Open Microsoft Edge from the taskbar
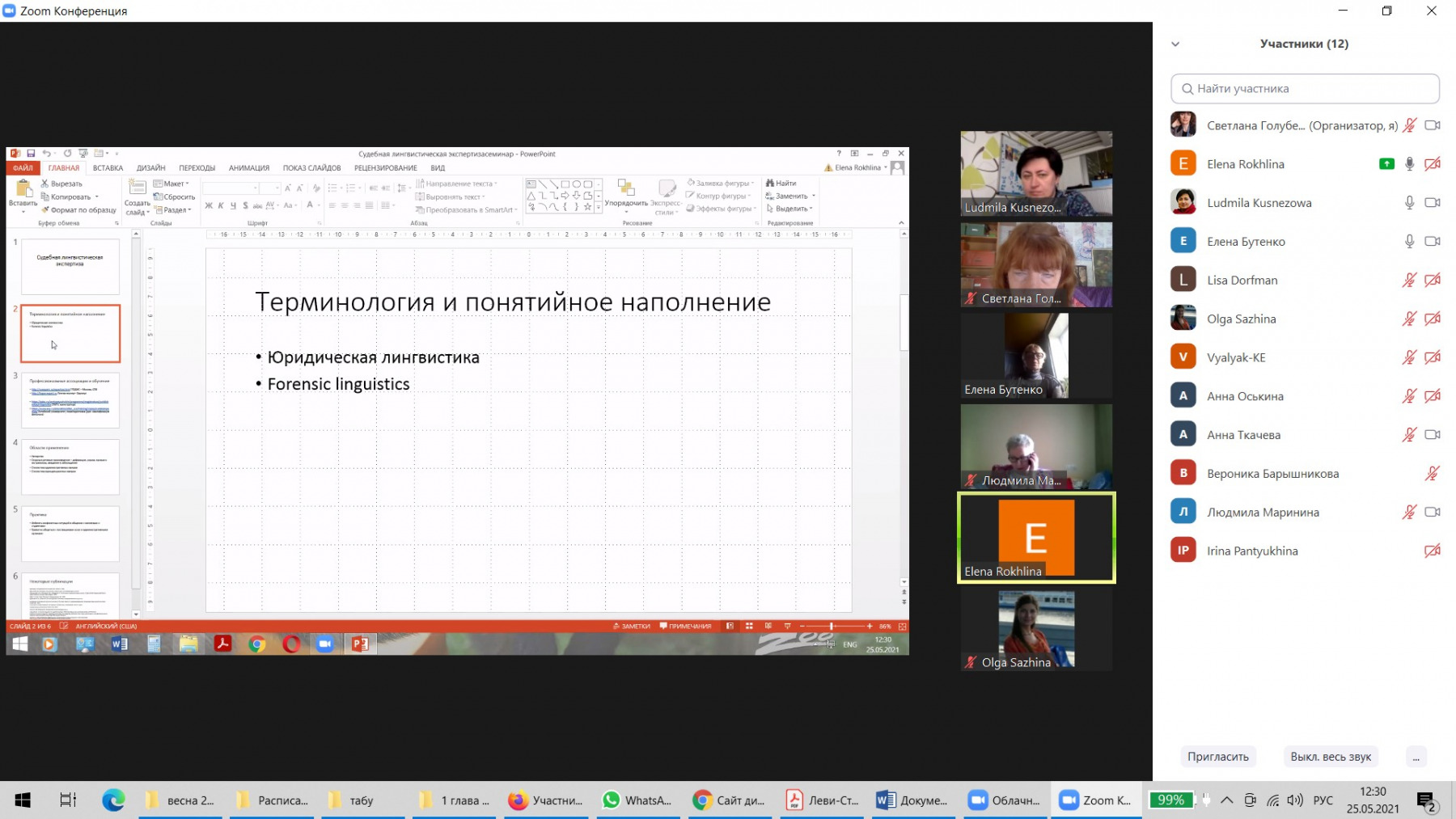1456x819 pixels. pos(113,800)
